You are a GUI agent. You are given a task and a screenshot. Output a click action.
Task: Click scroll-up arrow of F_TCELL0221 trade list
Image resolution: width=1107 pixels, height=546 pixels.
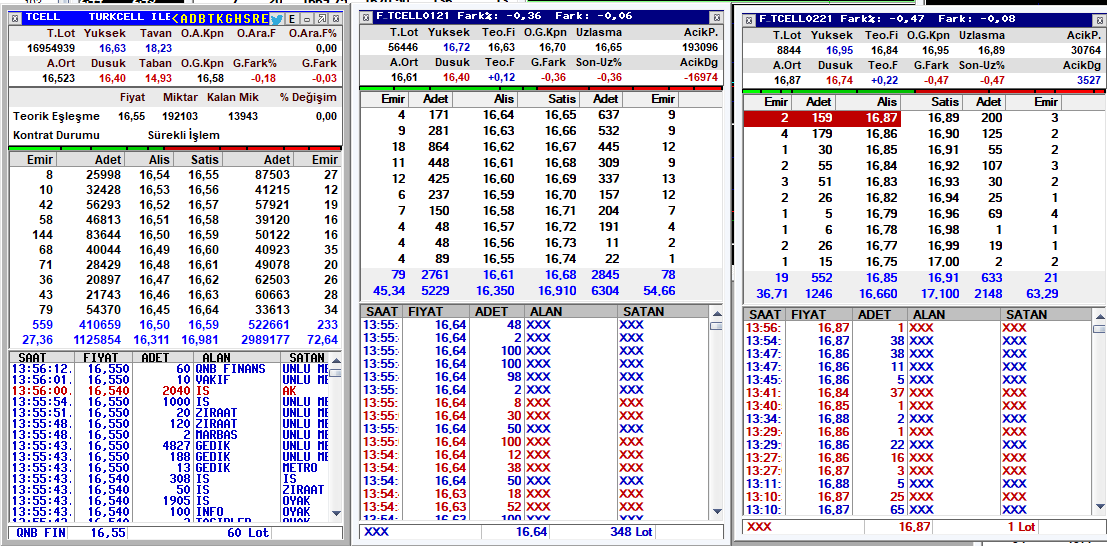1100,315
